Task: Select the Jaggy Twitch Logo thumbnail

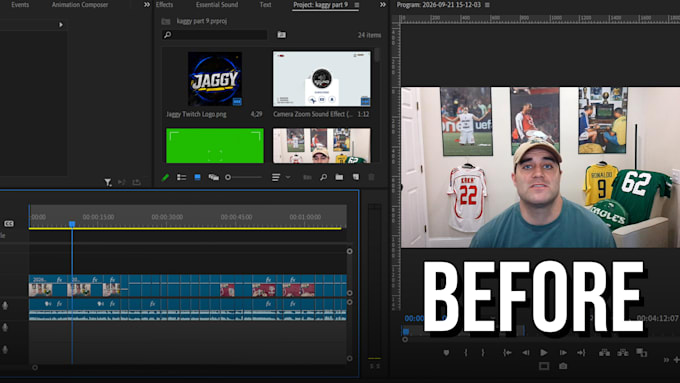Action: 215,79
